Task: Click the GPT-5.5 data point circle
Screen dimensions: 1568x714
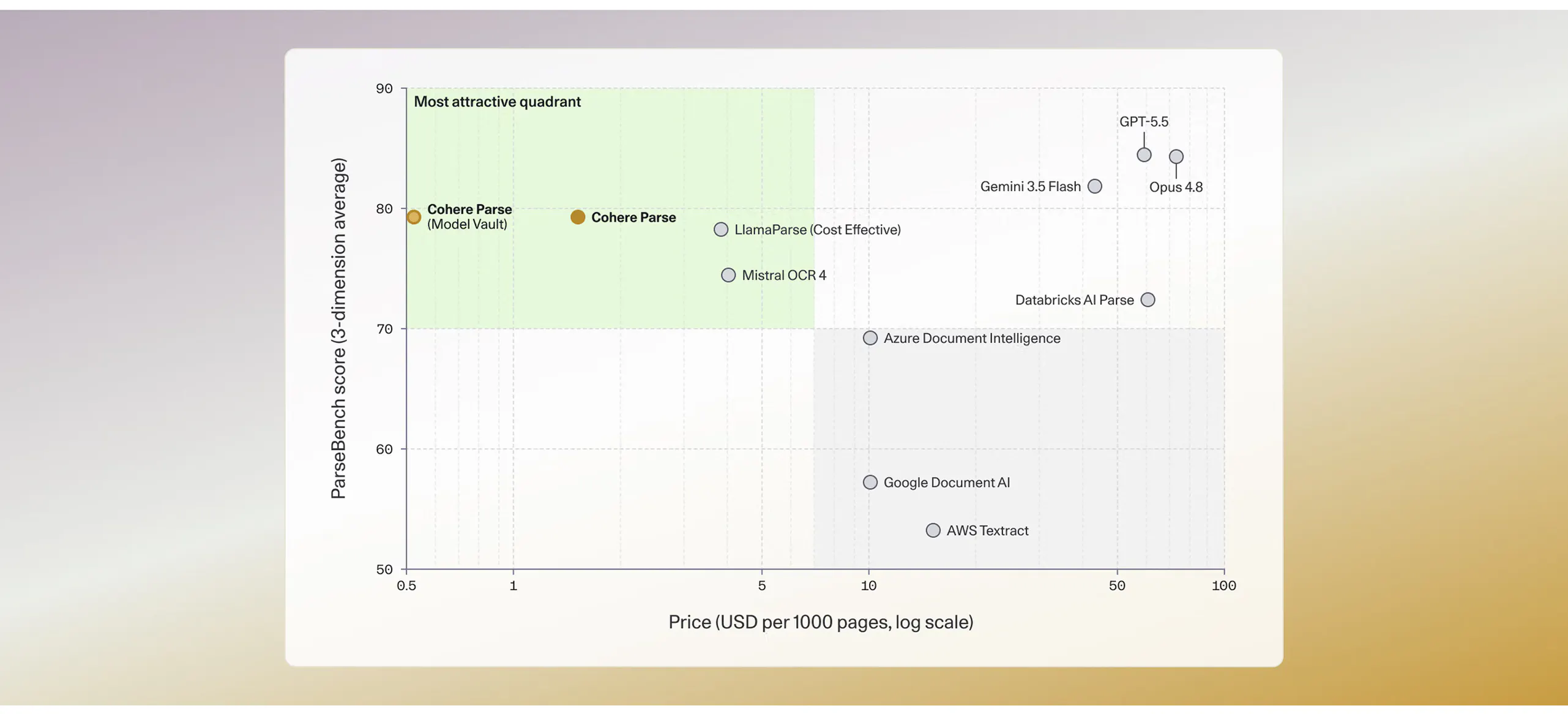Action: pyautogui.click(x=1144, y=155)
